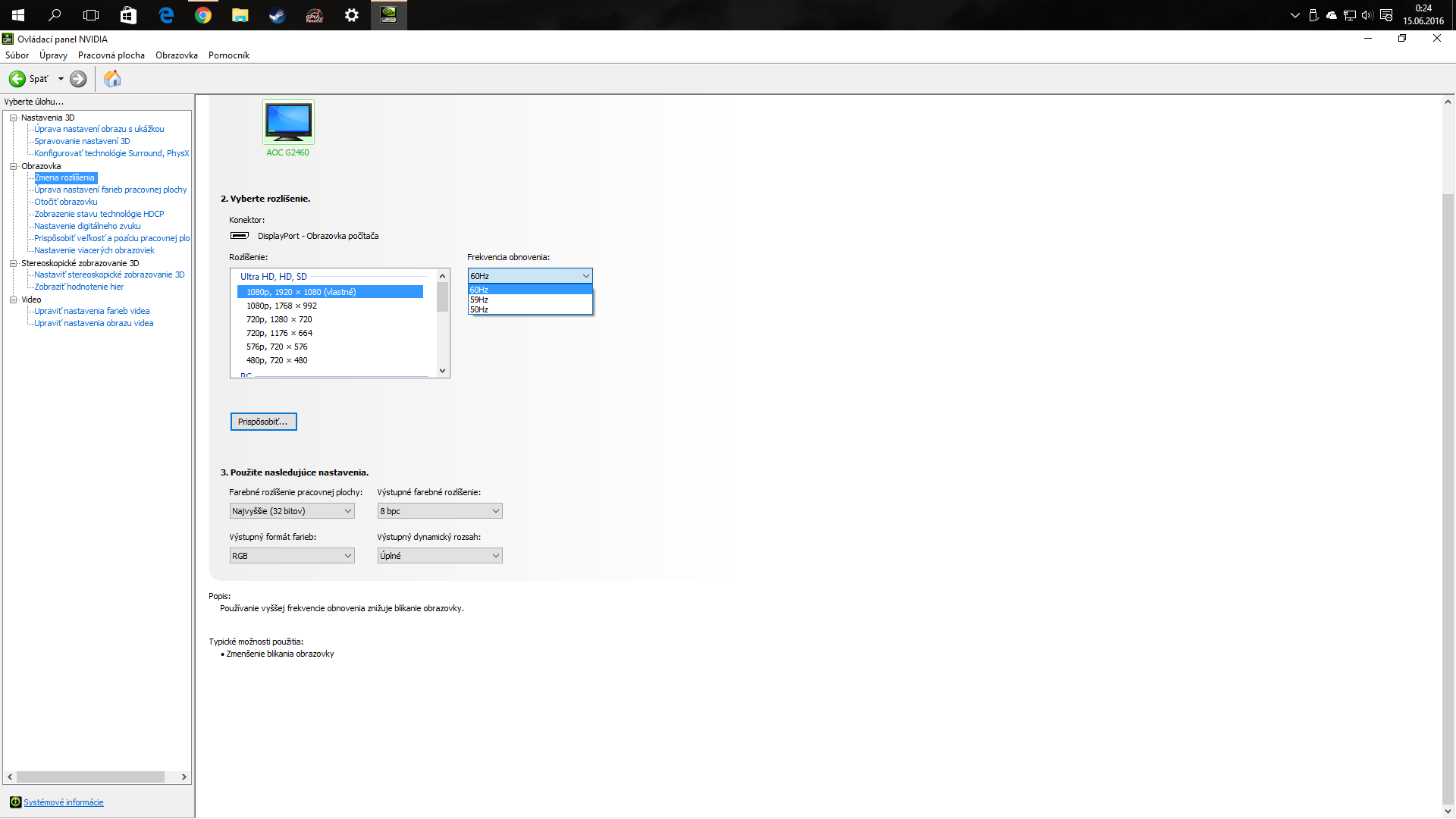Click the network icon in system tray
The height and width of the screenshot is (819, 1456).
coord(1349,15)
